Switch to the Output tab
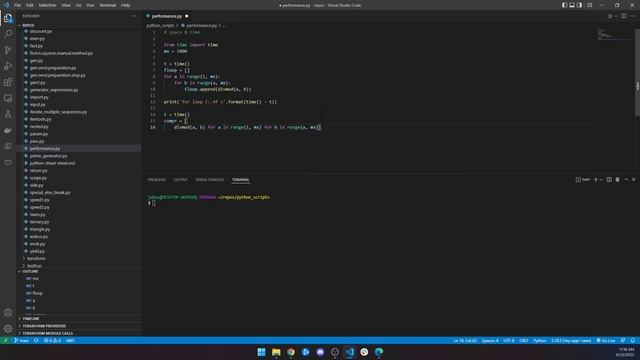This screenshot has height=360, width=640. (180, 180)
